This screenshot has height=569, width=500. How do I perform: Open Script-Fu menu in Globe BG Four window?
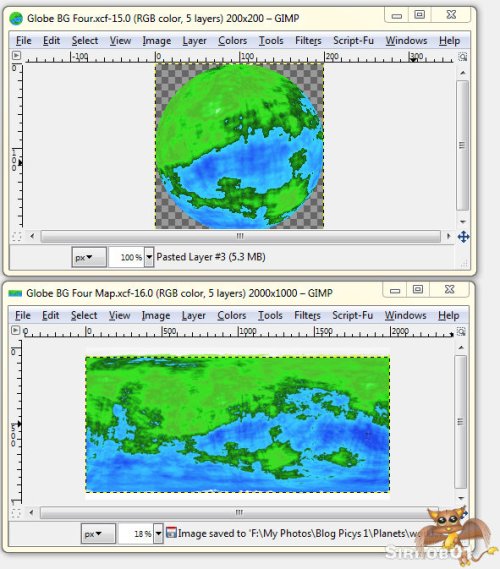point(353,41)
